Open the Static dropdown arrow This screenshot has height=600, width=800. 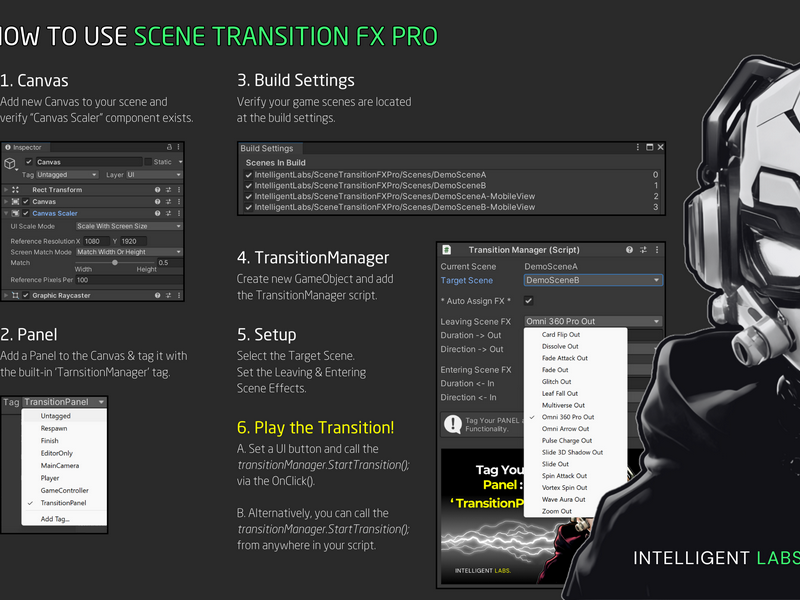click(180, 162)
